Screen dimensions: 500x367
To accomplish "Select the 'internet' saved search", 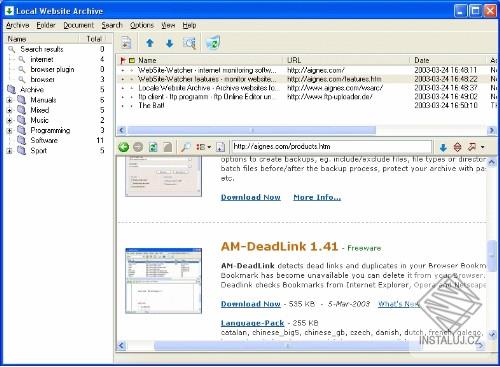I will (42, 59).
